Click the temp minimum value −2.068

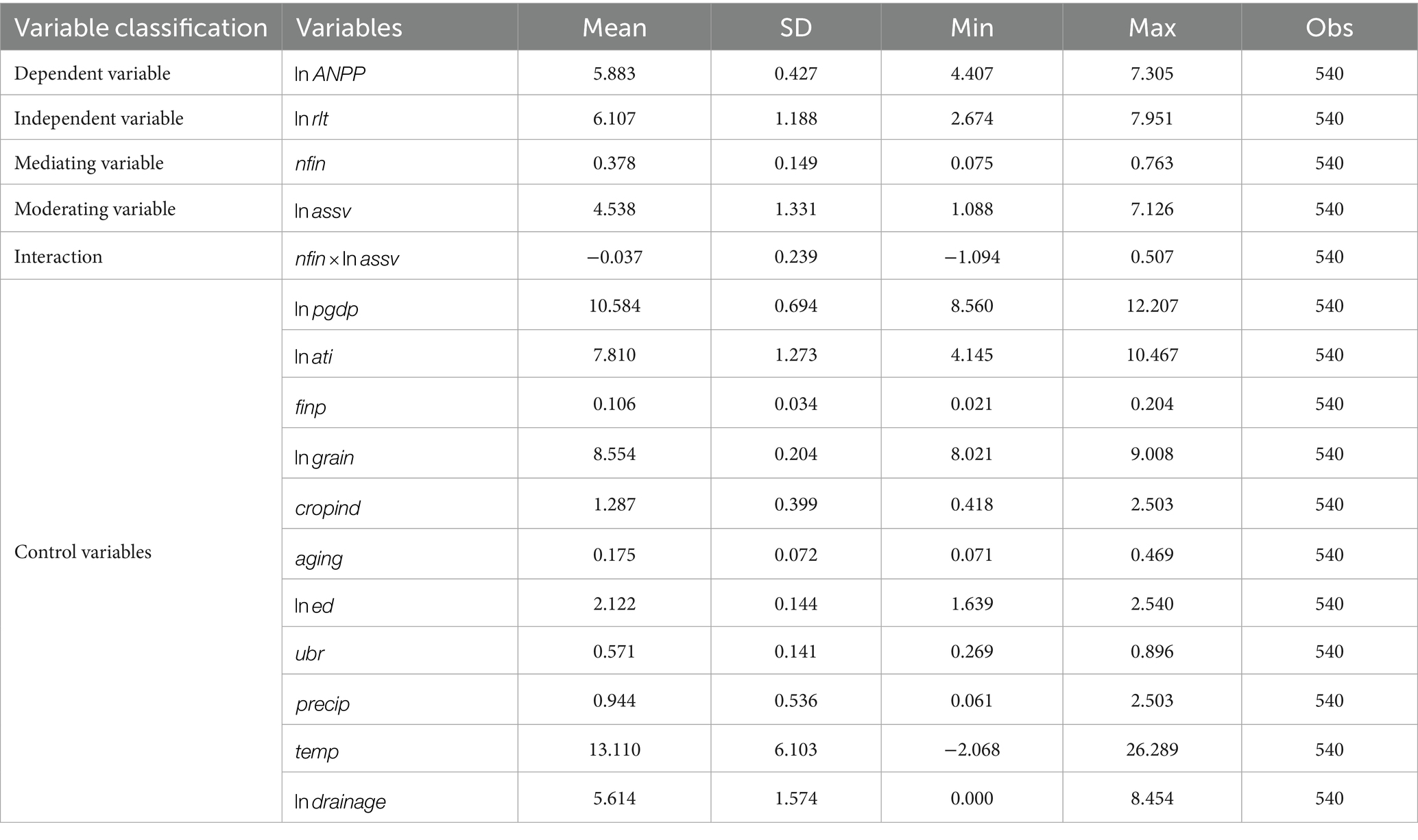[972, 749]
